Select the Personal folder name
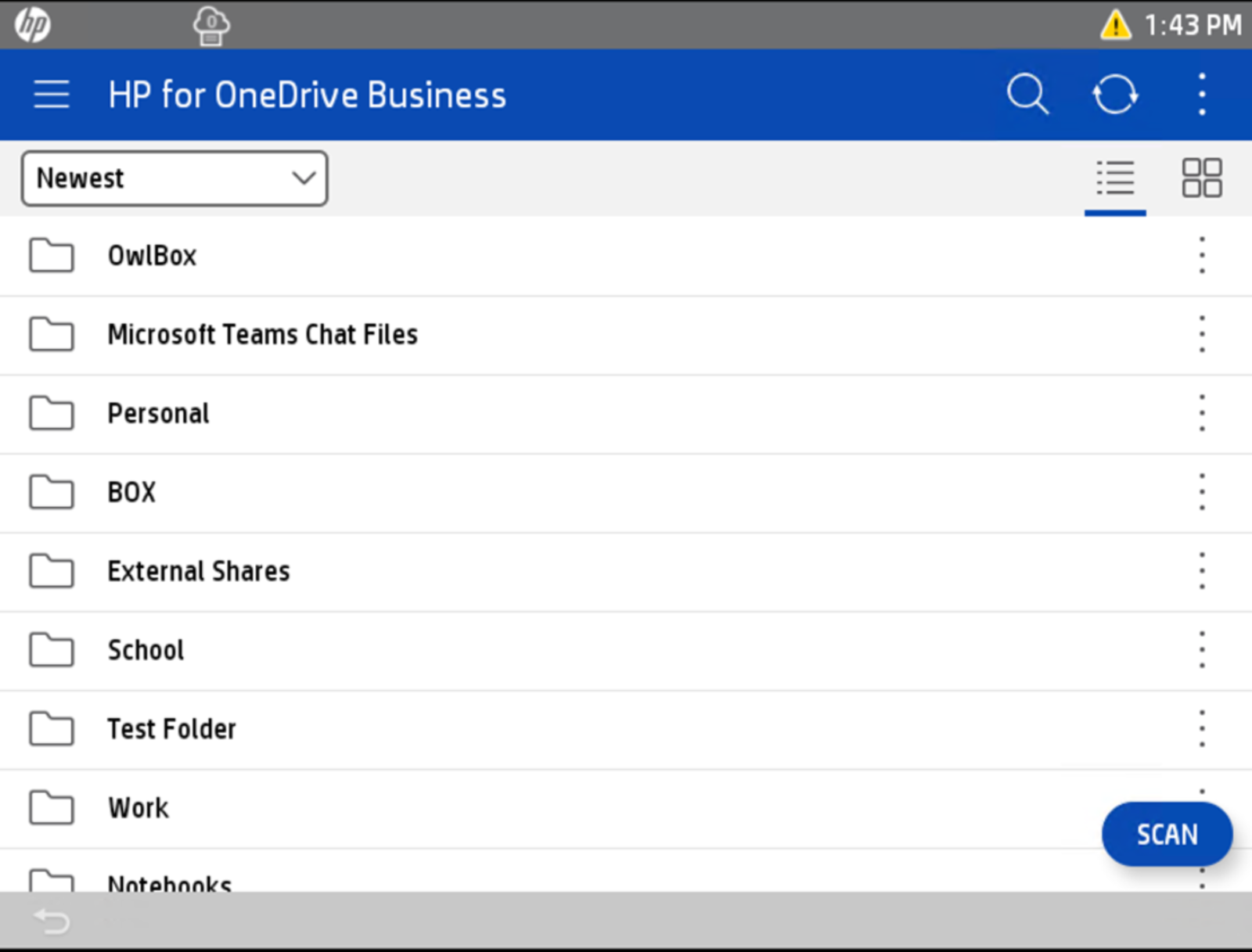Image resolution: width=1252 pixels, height=952 pixels. click(x=158, y=414)
